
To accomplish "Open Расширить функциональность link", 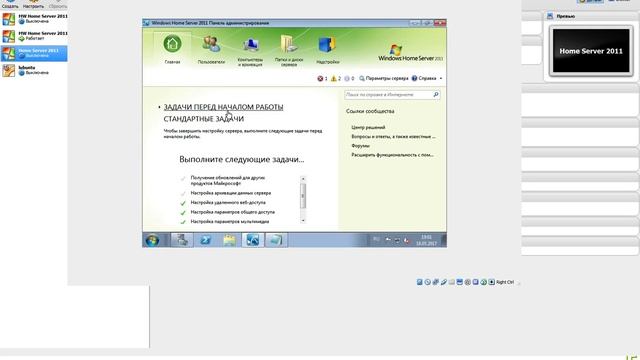I will pos(392,155).
